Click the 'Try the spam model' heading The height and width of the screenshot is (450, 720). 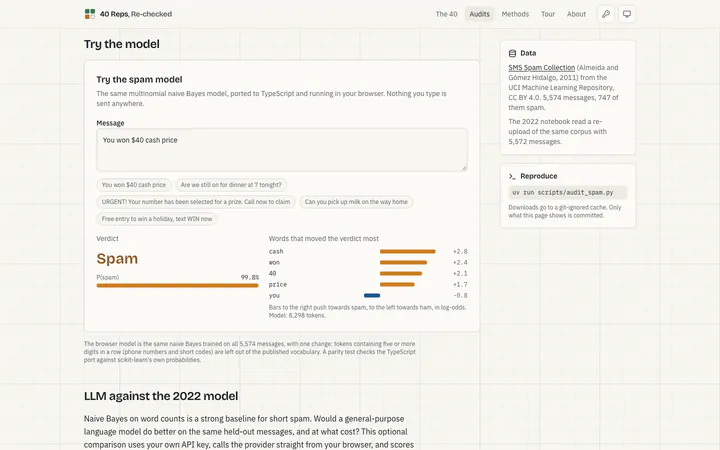(x=139, y=79)
